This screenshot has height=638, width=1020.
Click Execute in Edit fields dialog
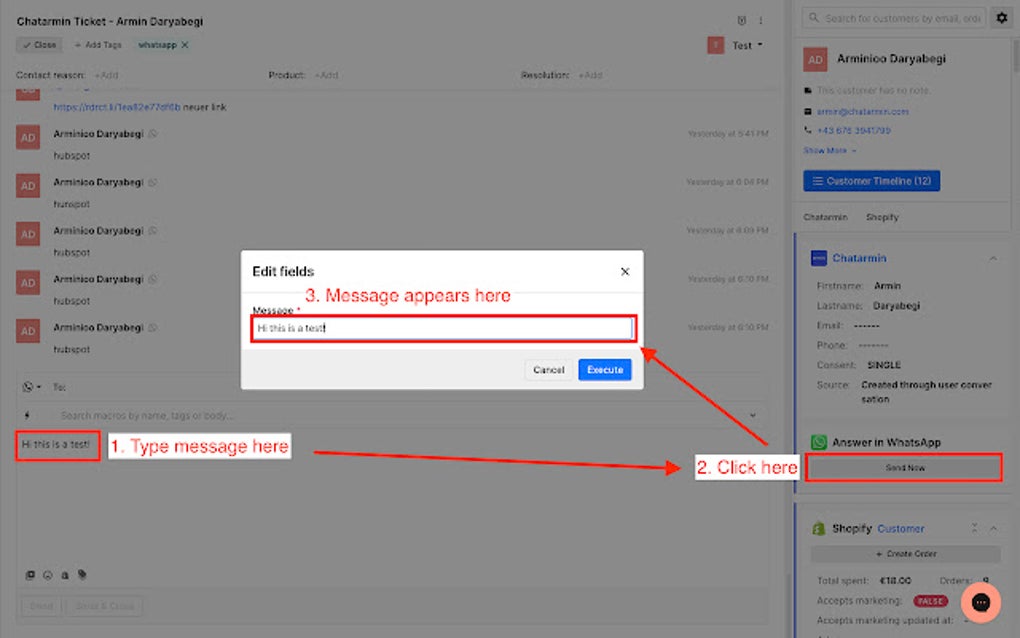point(605,369)
